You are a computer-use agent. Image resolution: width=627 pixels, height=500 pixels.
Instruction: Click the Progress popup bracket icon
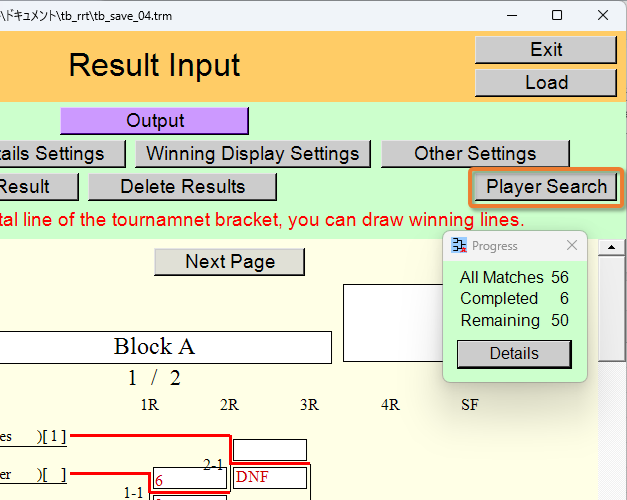[459, 245]
